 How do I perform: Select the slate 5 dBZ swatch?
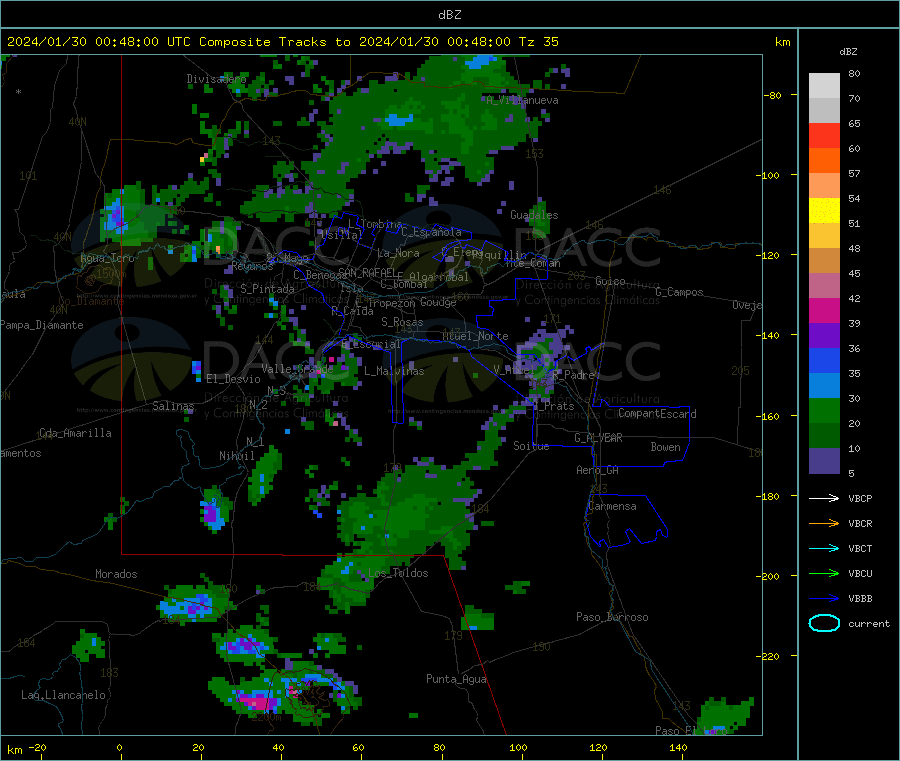coord(824,461)
